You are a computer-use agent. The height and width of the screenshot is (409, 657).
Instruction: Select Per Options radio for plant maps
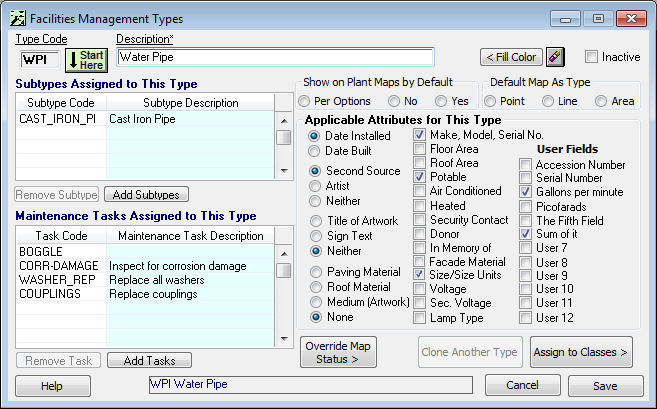tap(304, 101)
